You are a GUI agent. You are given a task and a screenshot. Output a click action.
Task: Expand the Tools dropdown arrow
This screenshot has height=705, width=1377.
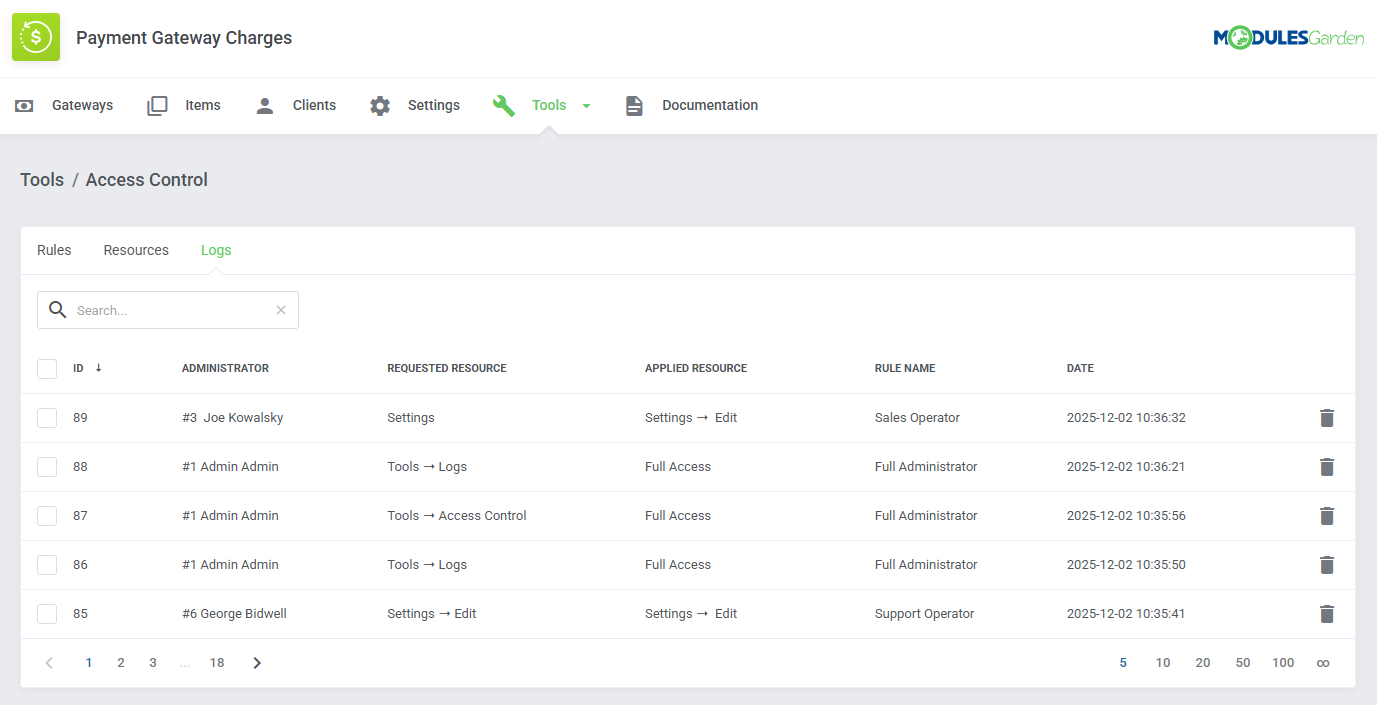[587, 105]
